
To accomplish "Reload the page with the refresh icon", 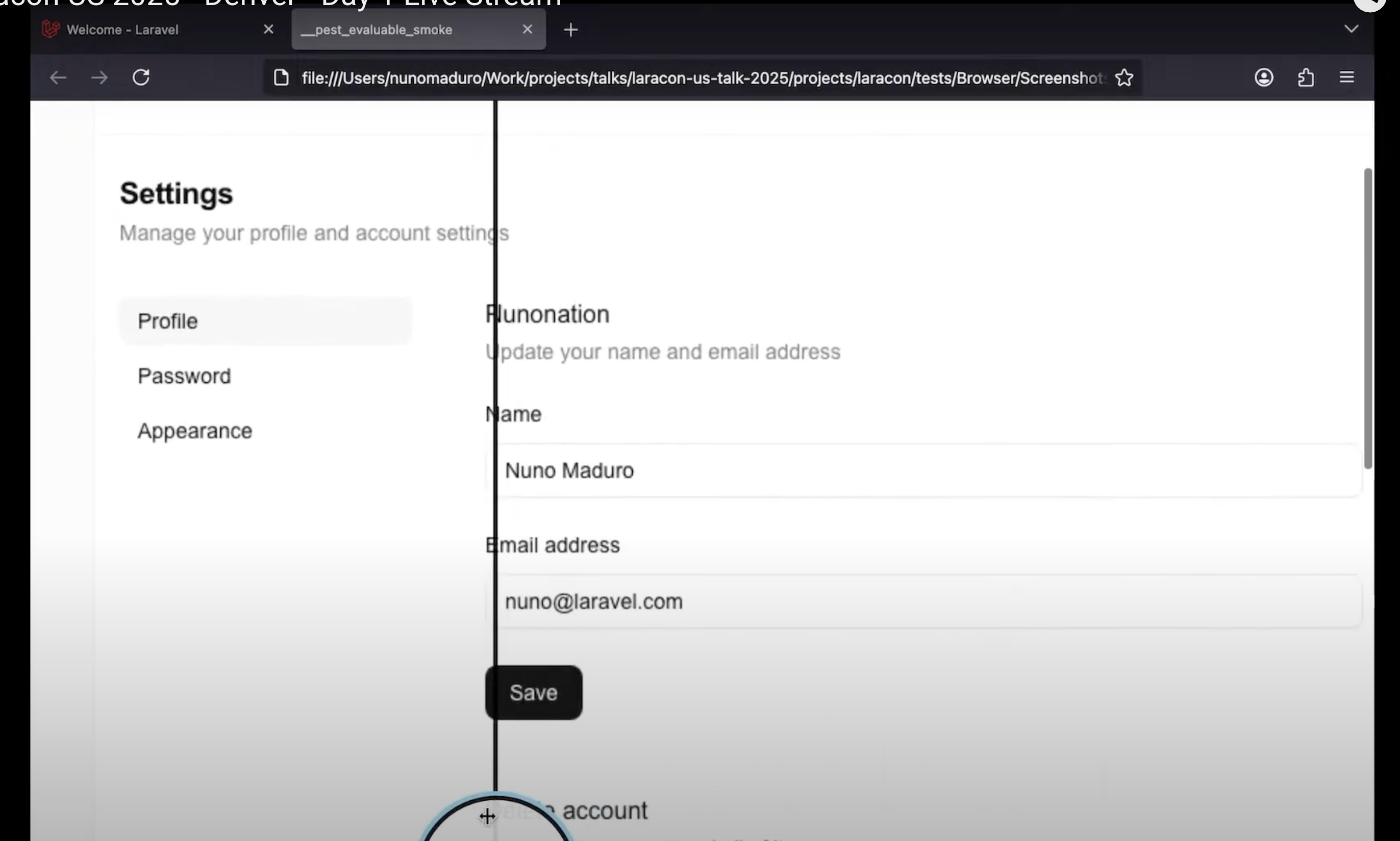I will coord(141,77).
